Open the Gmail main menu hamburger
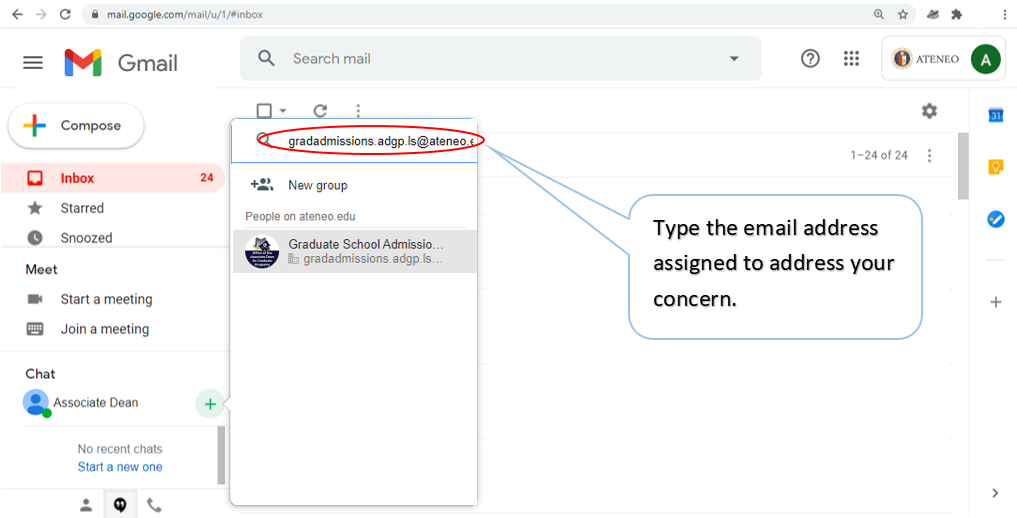The image size is (1017, 518). pos(33,63)
